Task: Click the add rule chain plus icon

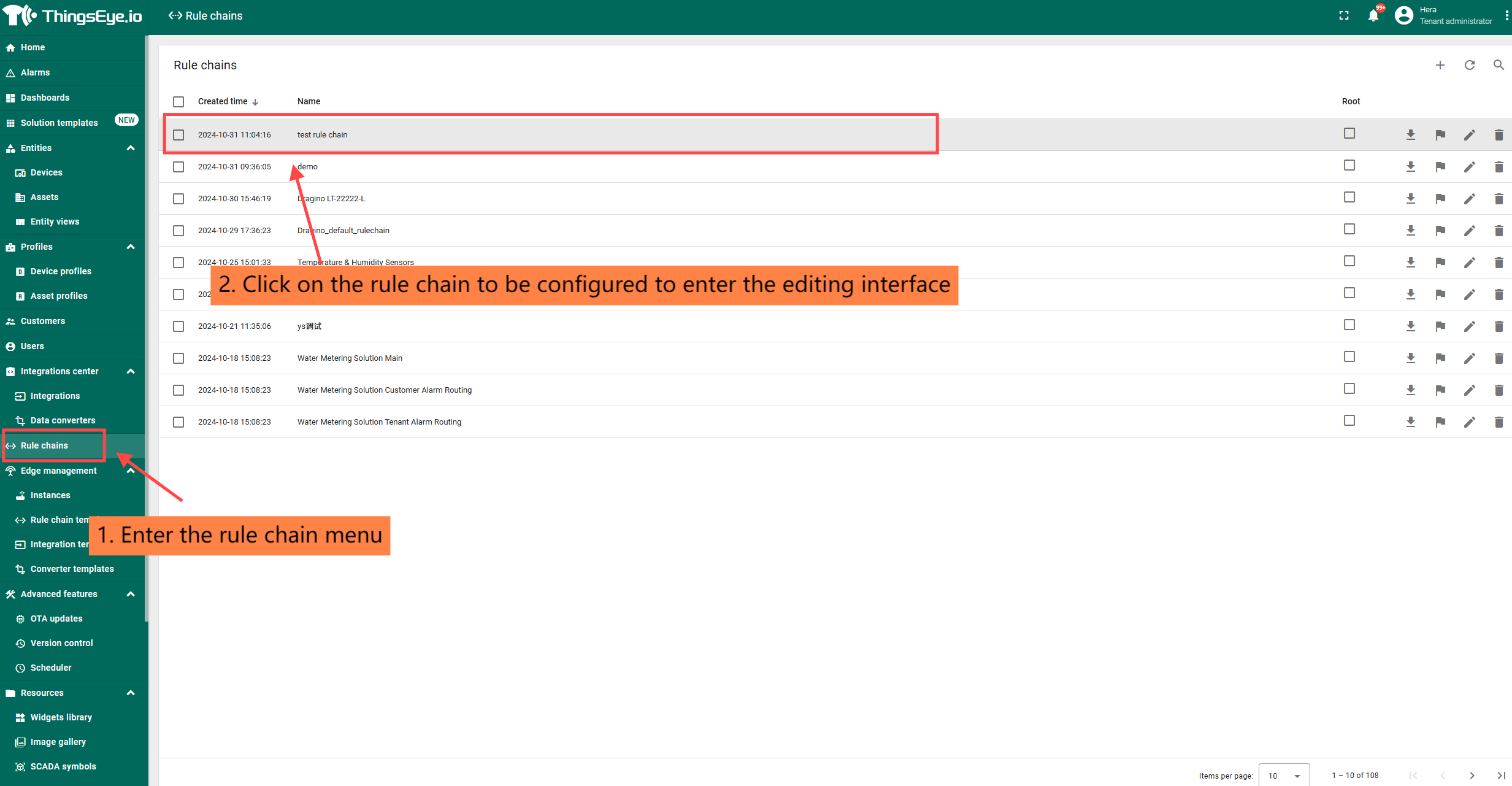Action: [x=1440, y=65]
